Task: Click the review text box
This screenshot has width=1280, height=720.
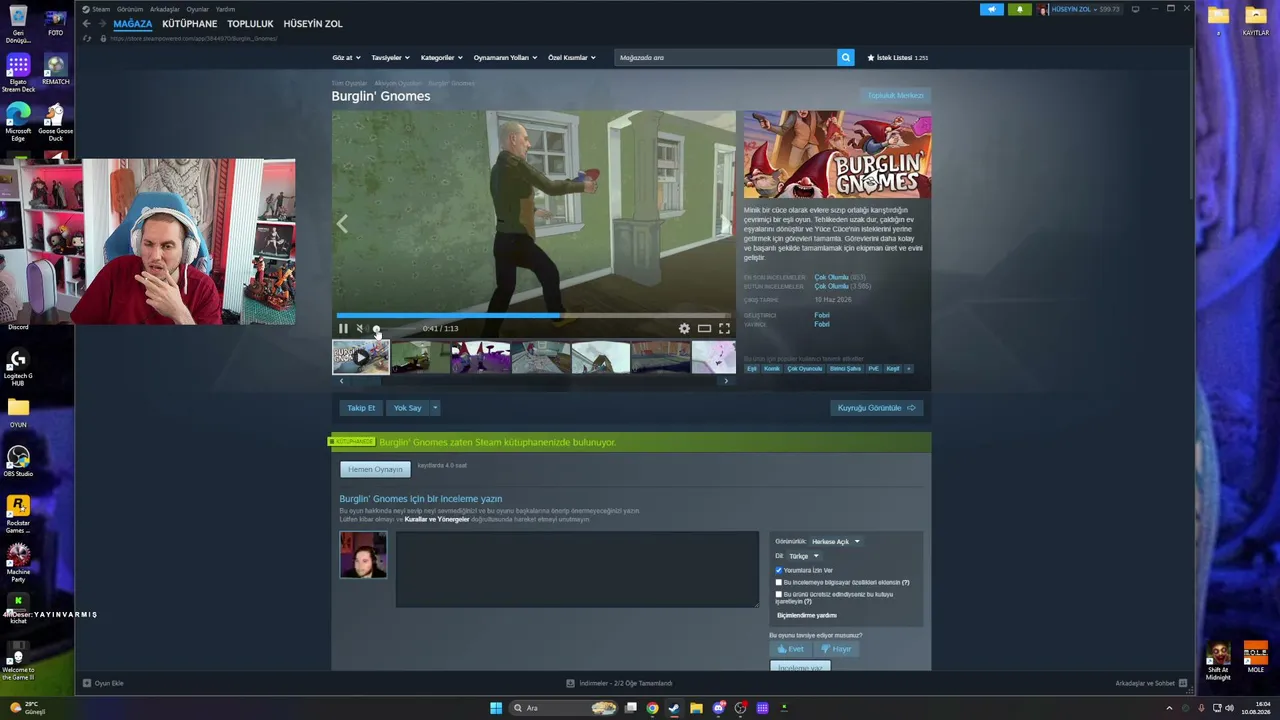Action: coord(577,569)
